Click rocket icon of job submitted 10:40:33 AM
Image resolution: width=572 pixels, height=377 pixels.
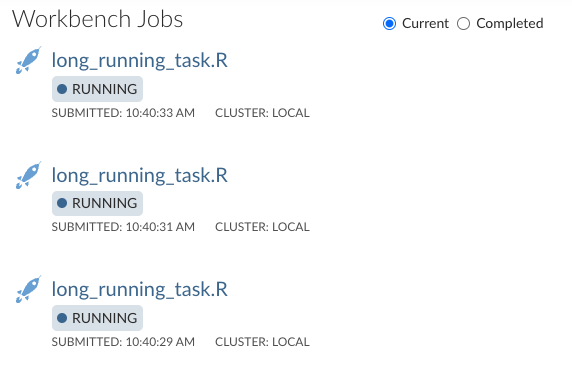28,60
